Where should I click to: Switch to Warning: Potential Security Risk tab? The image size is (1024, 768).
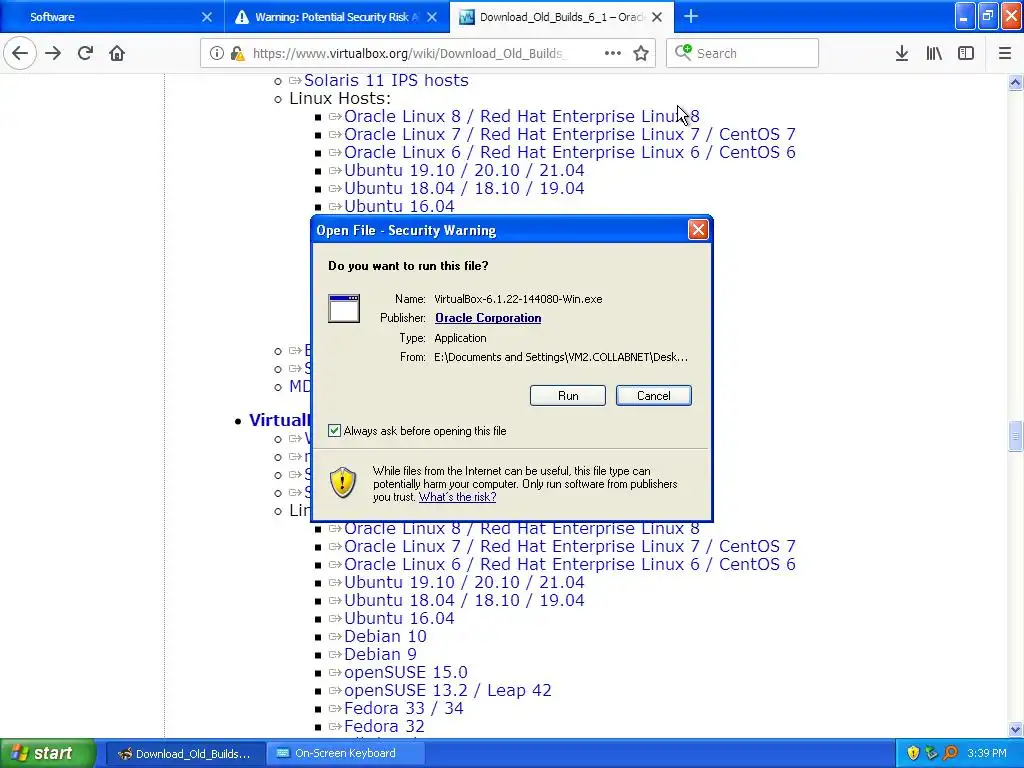click(336, 17)
